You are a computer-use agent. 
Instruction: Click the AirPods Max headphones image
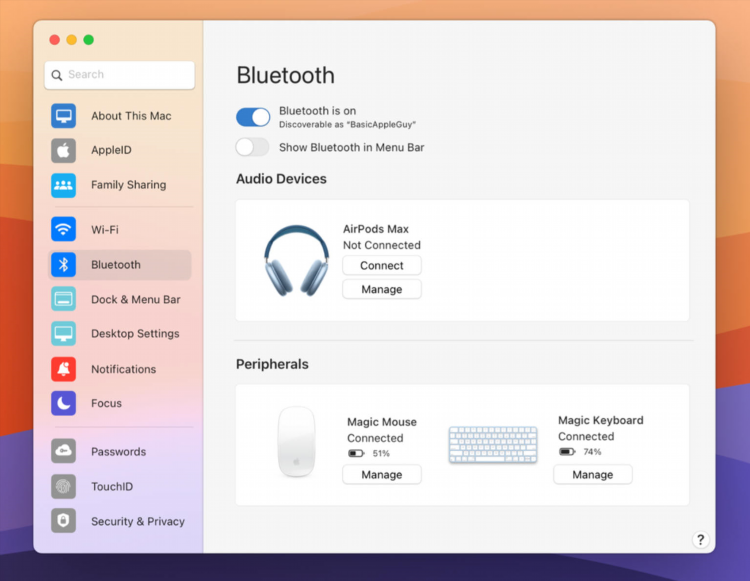pos(297,261)
